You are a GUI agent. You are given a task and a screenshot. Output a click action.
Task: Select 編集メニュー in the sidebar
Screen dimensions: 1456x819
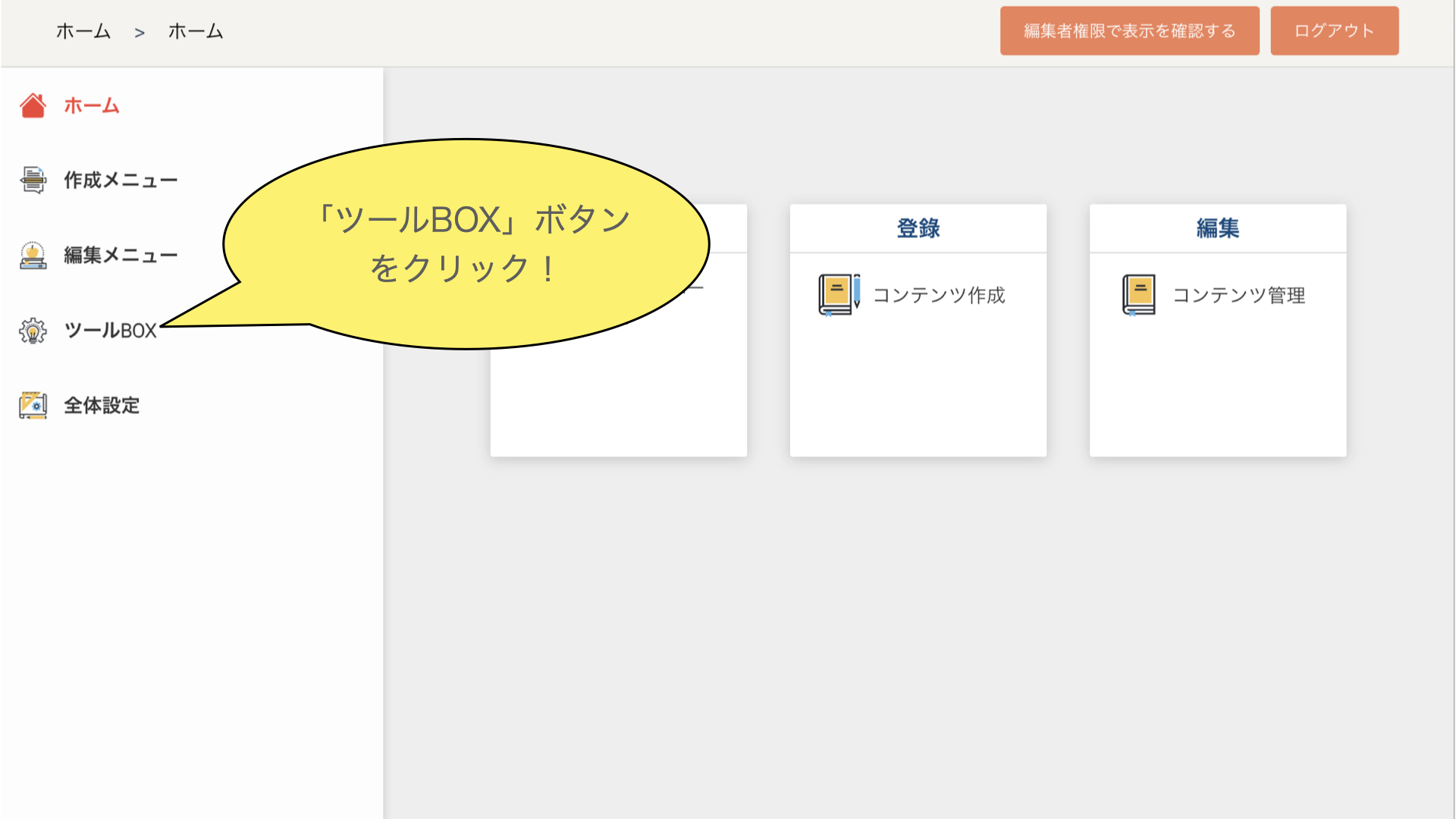121,256
